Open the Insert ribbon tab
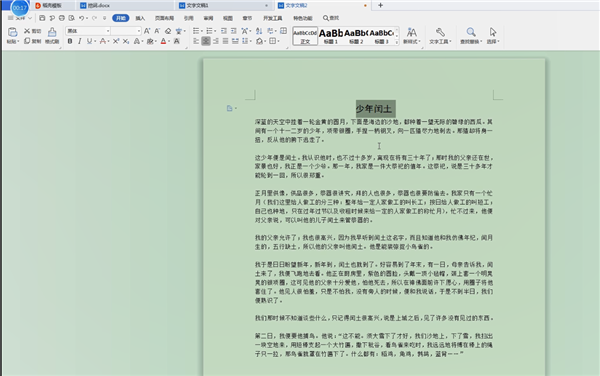 click(x=140, y=18)
